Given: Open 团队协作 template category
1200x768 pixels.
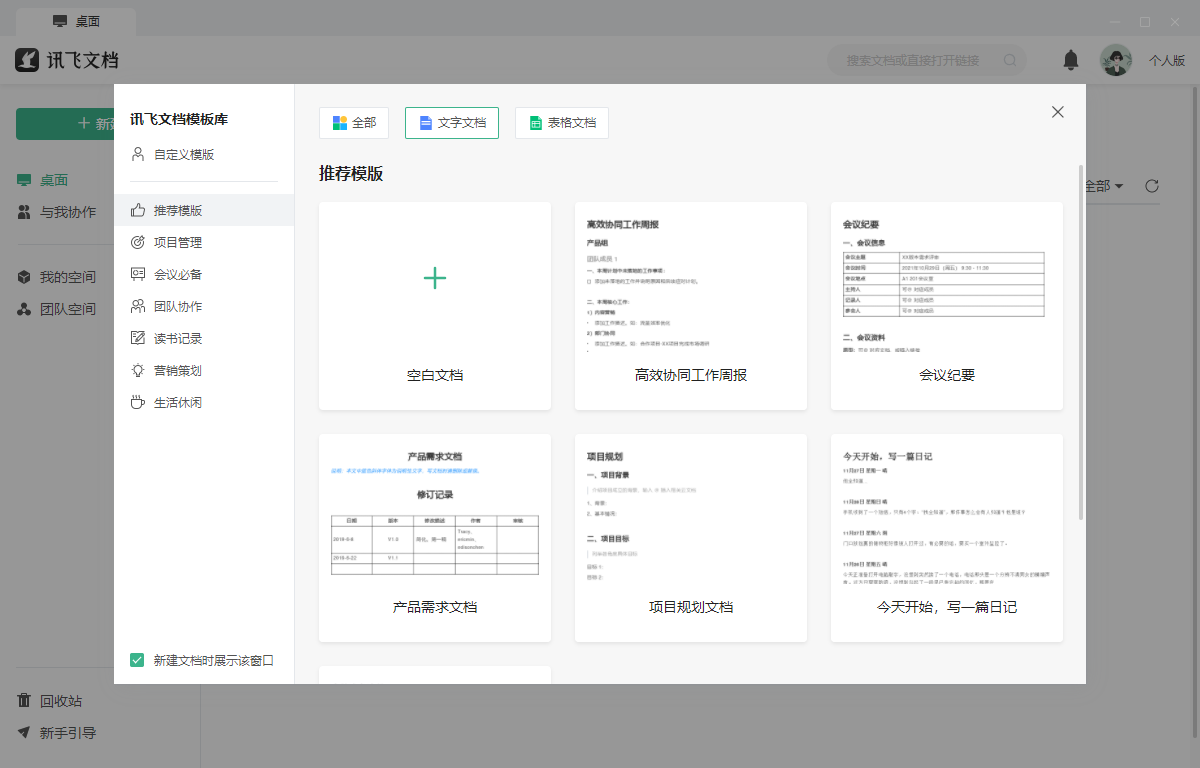Looking at the screenshot, I should click(178, 307).
